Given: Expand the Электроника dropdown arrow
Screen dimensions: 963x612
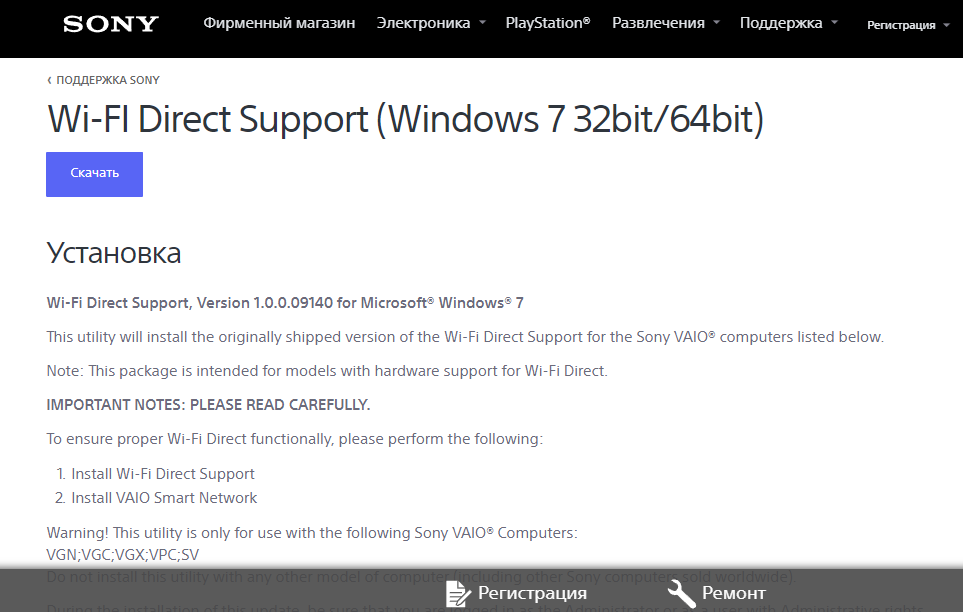Looking at the screenshot, I should 482,23.
